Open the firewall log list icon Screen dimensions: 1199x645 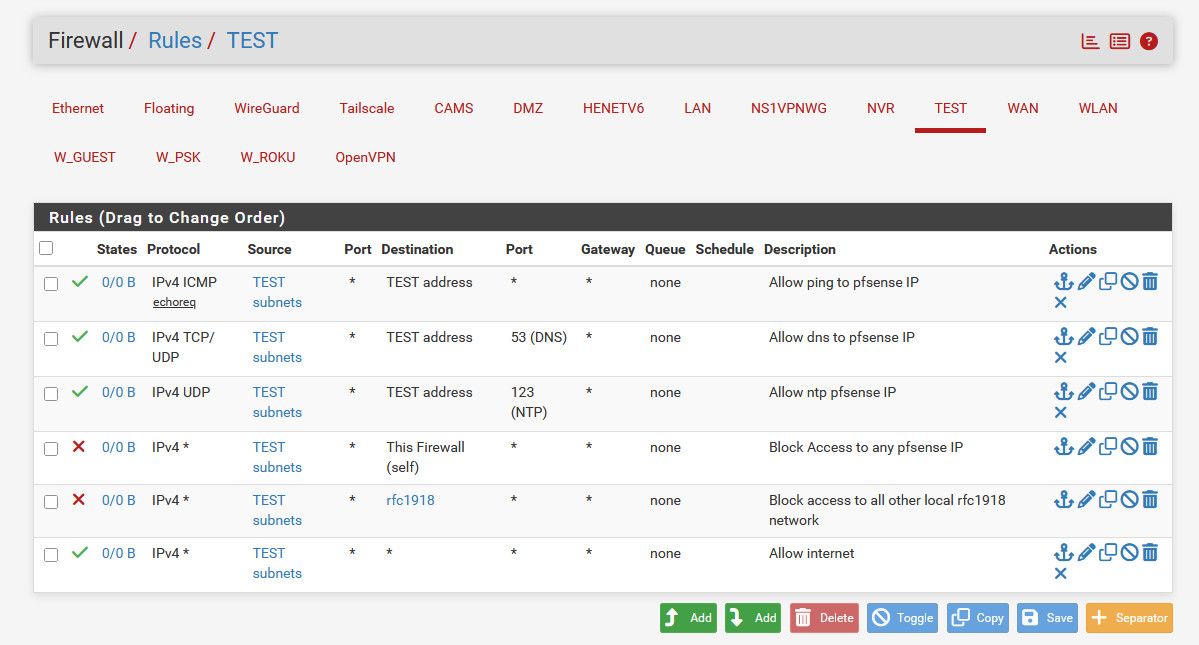[1120, 41]
